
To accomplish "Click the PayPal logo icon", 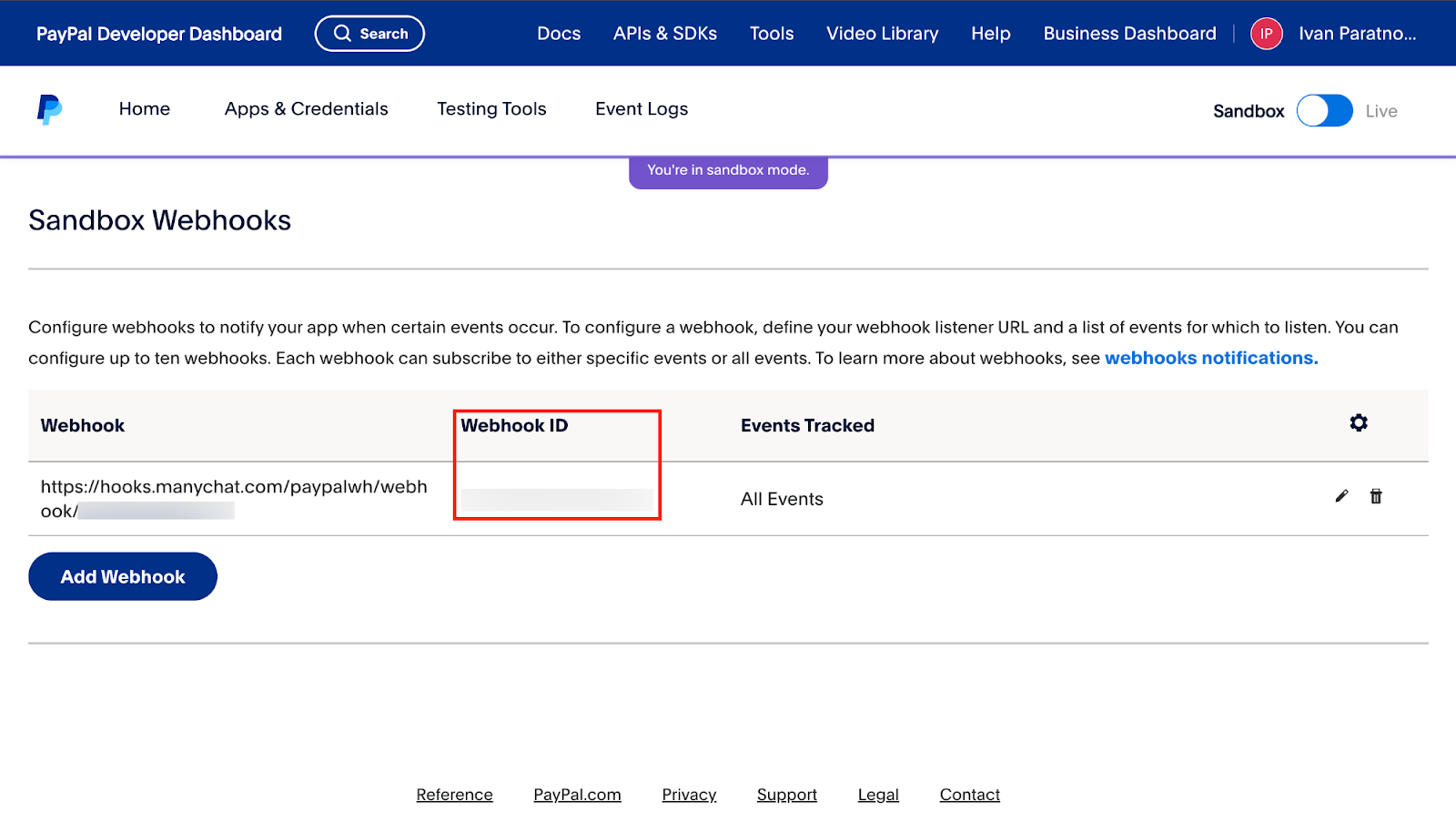I will (49, 109).
